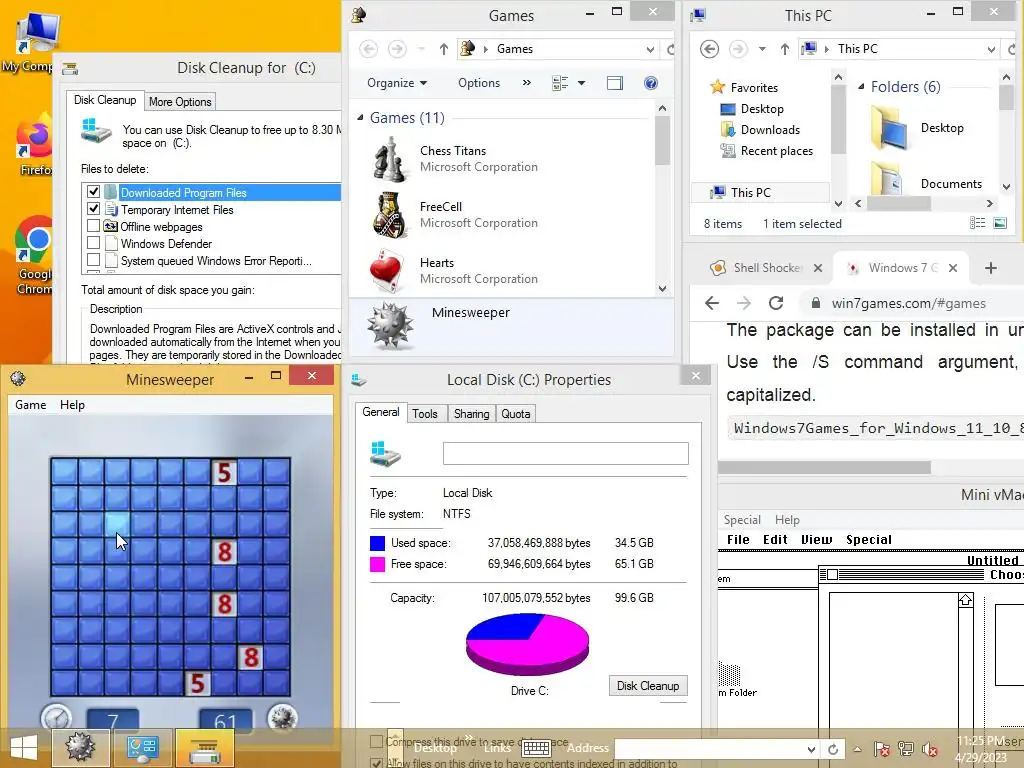Open the Hearts game icon
The width and height of the screenshot is (1024, 768).
coord(389,270)
